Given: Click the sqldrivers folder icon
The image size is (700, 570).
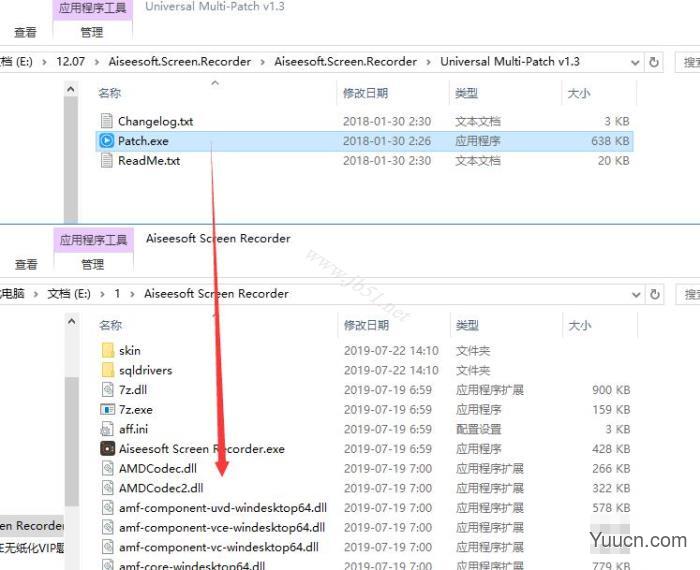Looking at the screenshot, I should click(x=108, y=370).
